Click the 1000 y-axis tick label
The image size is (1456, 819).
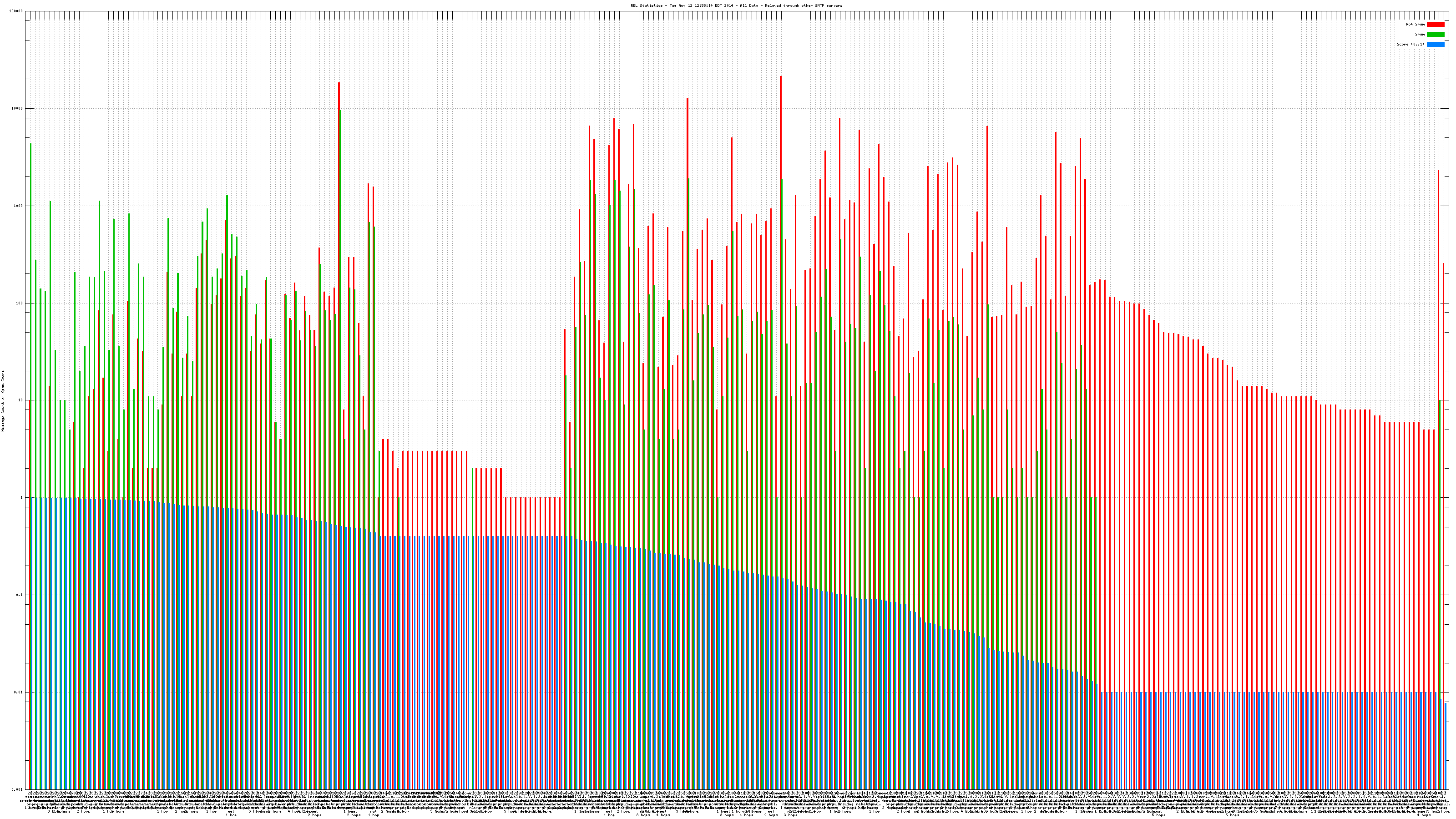[19, 206]
